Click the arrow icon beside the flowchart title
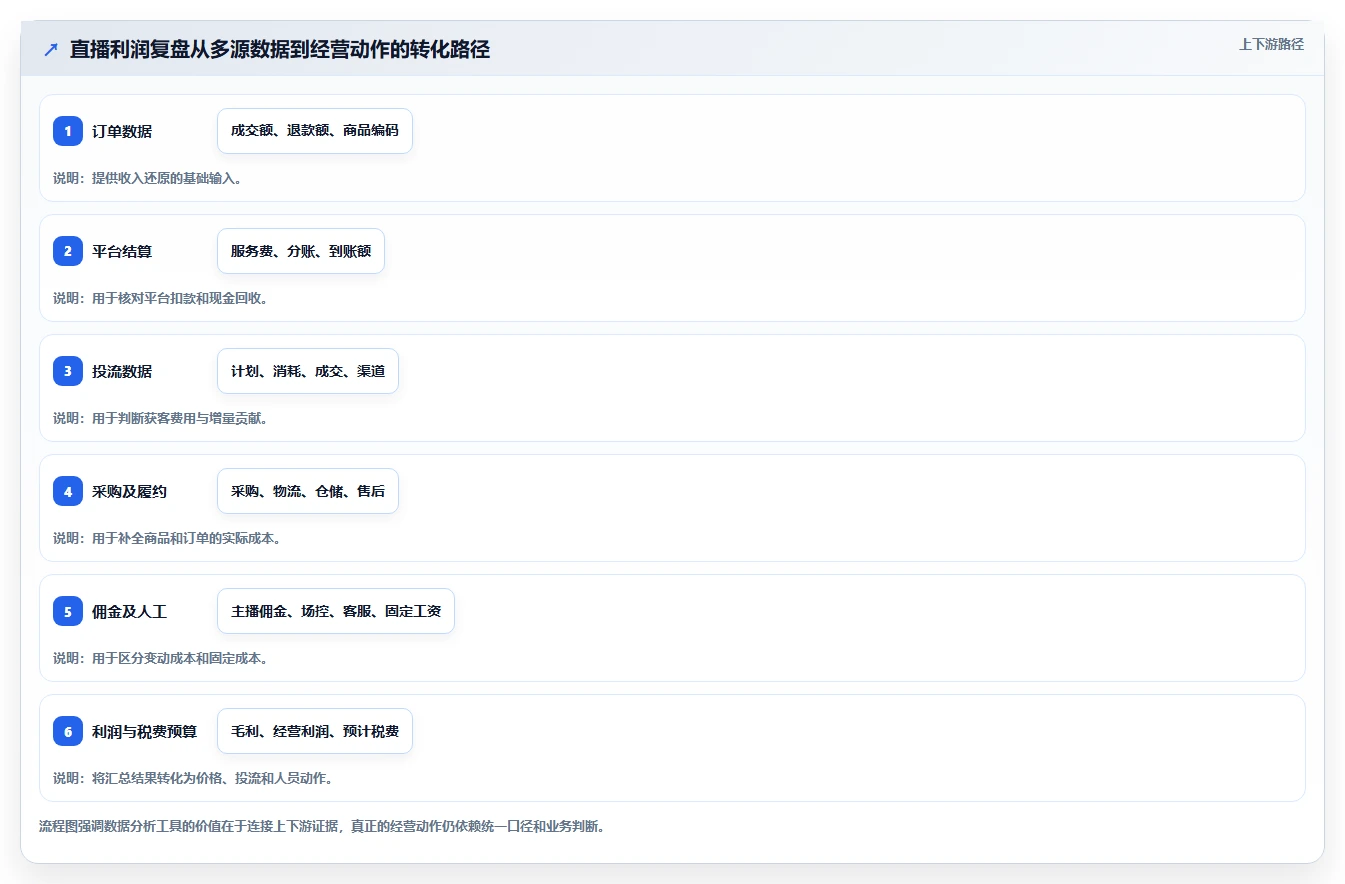The width and height of the screenshot is (1345, 884). point(51,50)
